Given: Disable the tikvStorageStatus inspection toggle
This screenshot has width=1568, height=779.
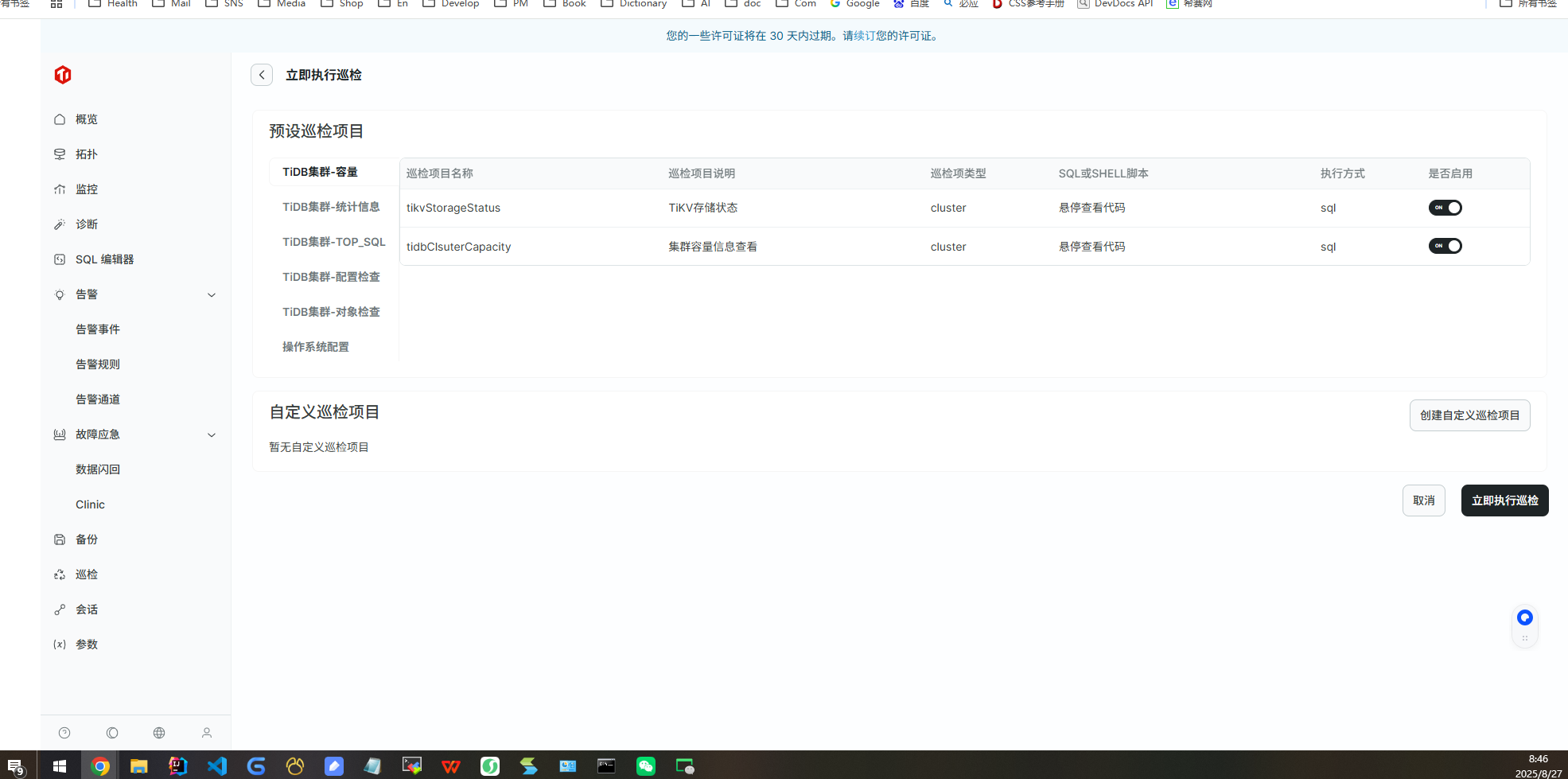Looking at the screenshot, I should [1445, 208].
